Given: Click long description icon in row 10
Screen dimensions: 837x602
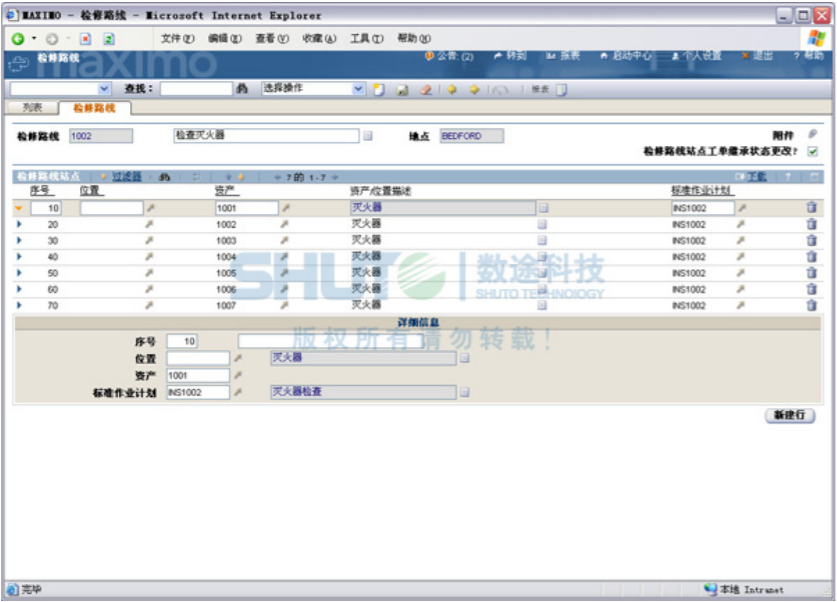Looking at the screenshot, I should tap(543, 208).
